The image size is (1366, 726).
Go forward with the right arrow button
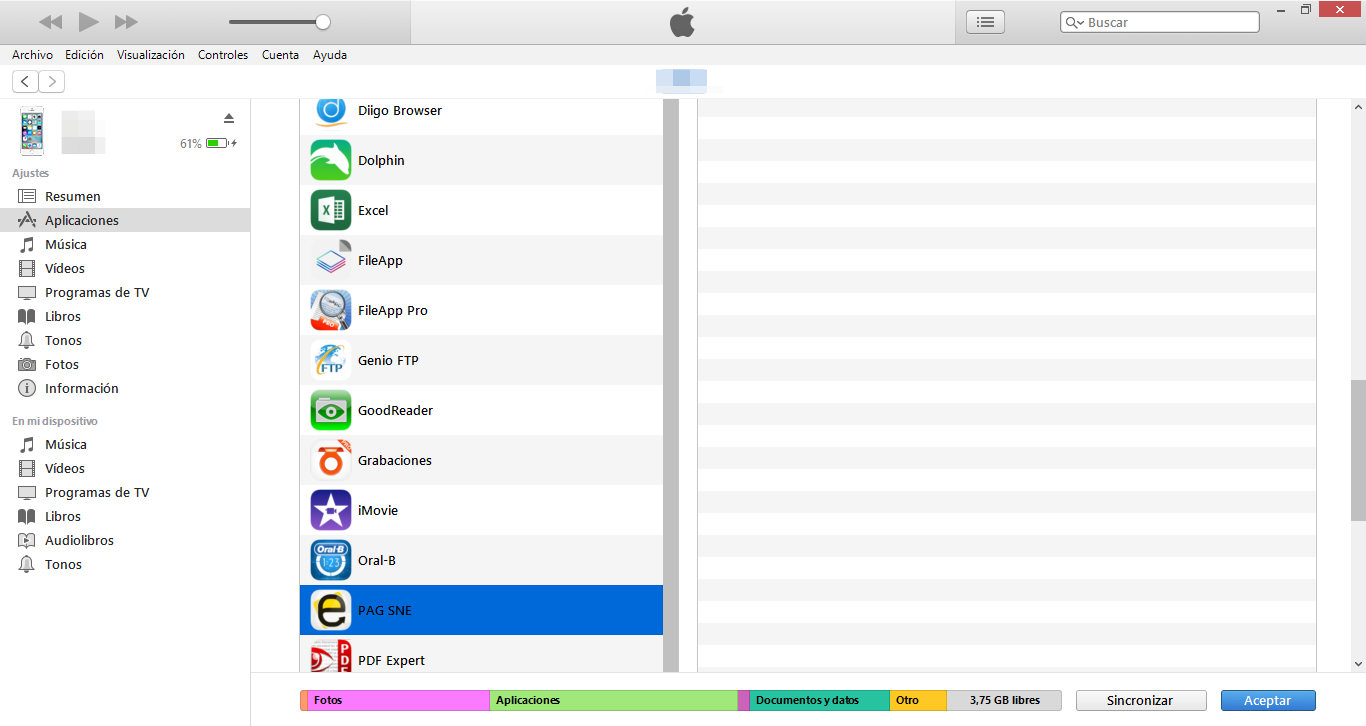click(52, 82)
